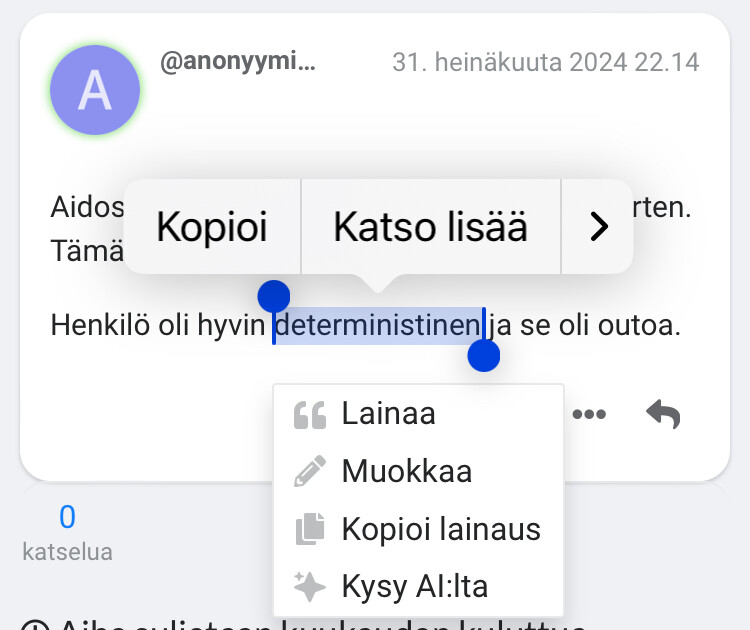Click the pencil icon beside Muokkaa
Screen dimensions: 750x630
[x=310, y=471]
